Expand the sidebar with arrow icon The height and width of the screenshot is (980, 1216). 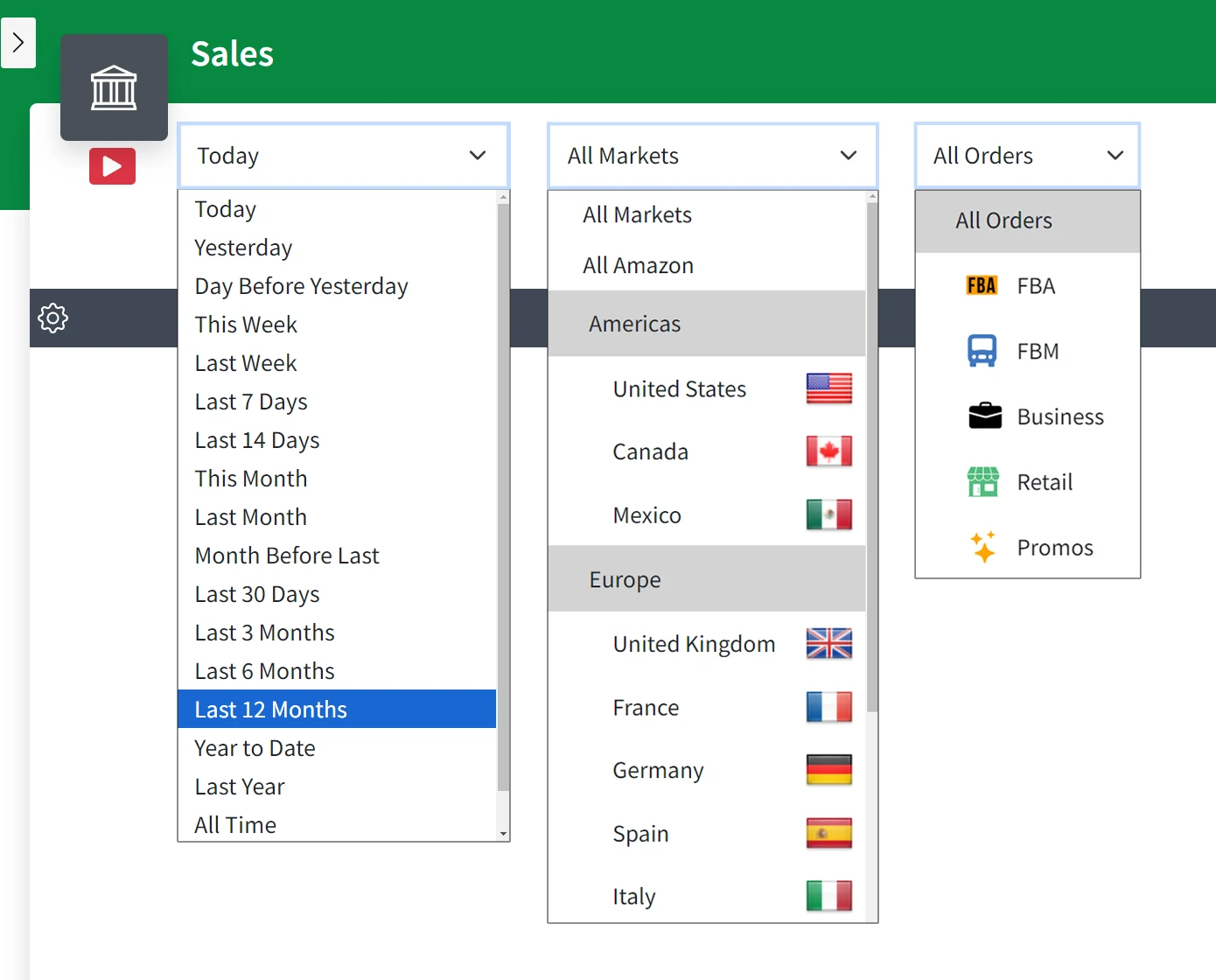(x=18, y=43)
